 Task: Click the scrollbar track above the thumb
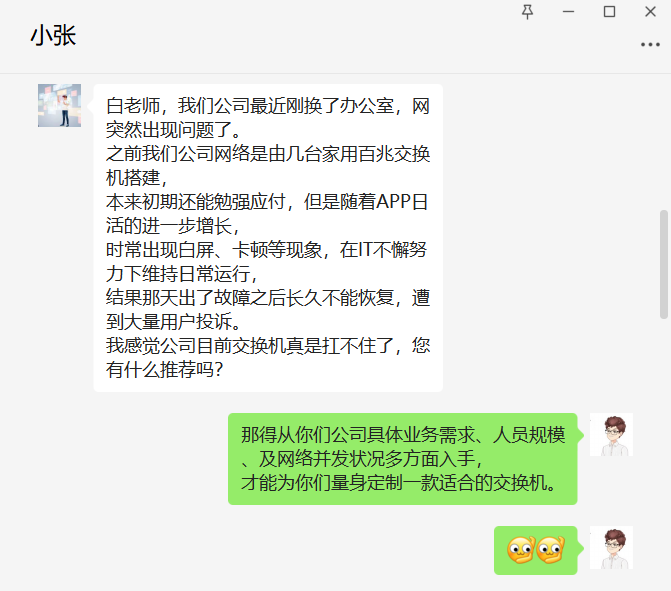[664, 142]
